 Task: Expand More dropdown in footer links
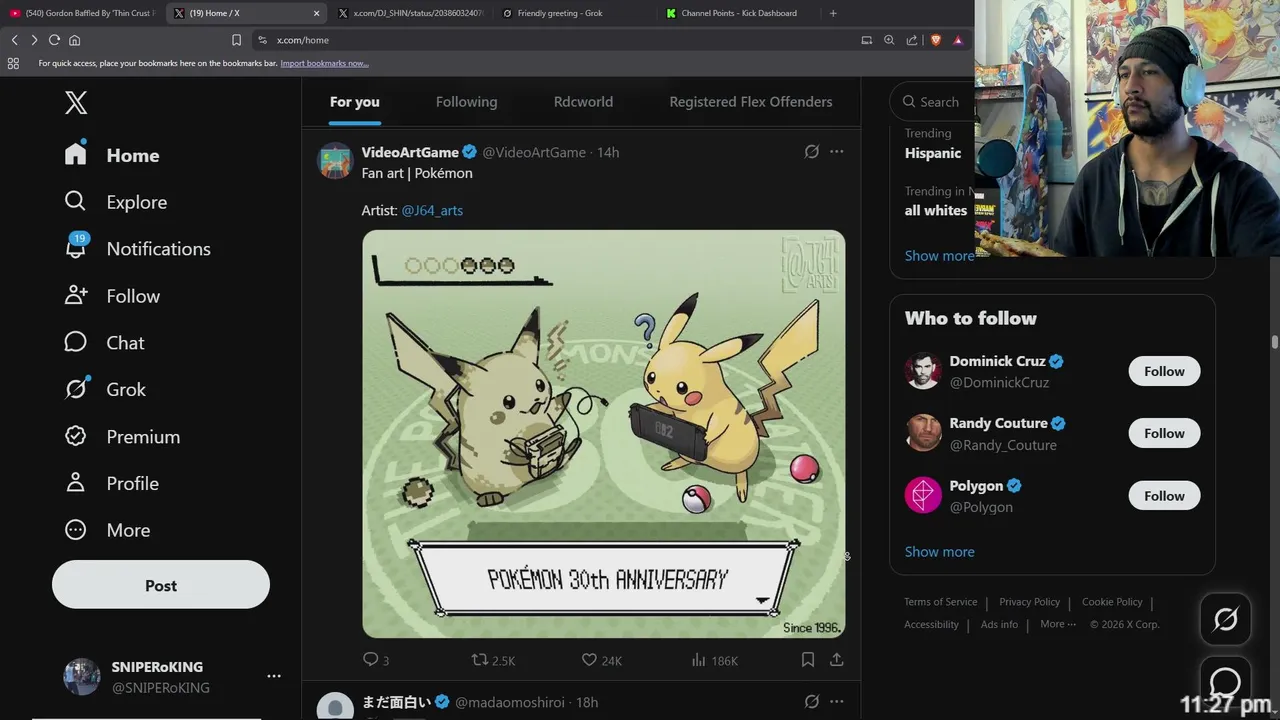click(1058, 624)
